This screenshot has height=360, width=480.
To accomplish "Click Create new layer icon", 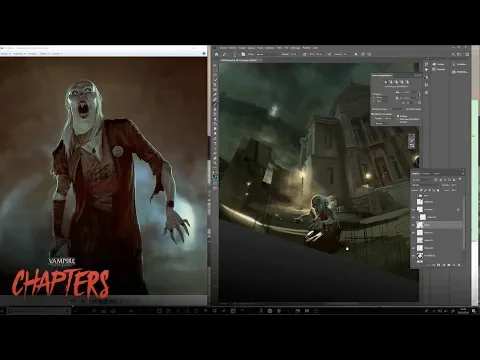I will pos(454,265).
